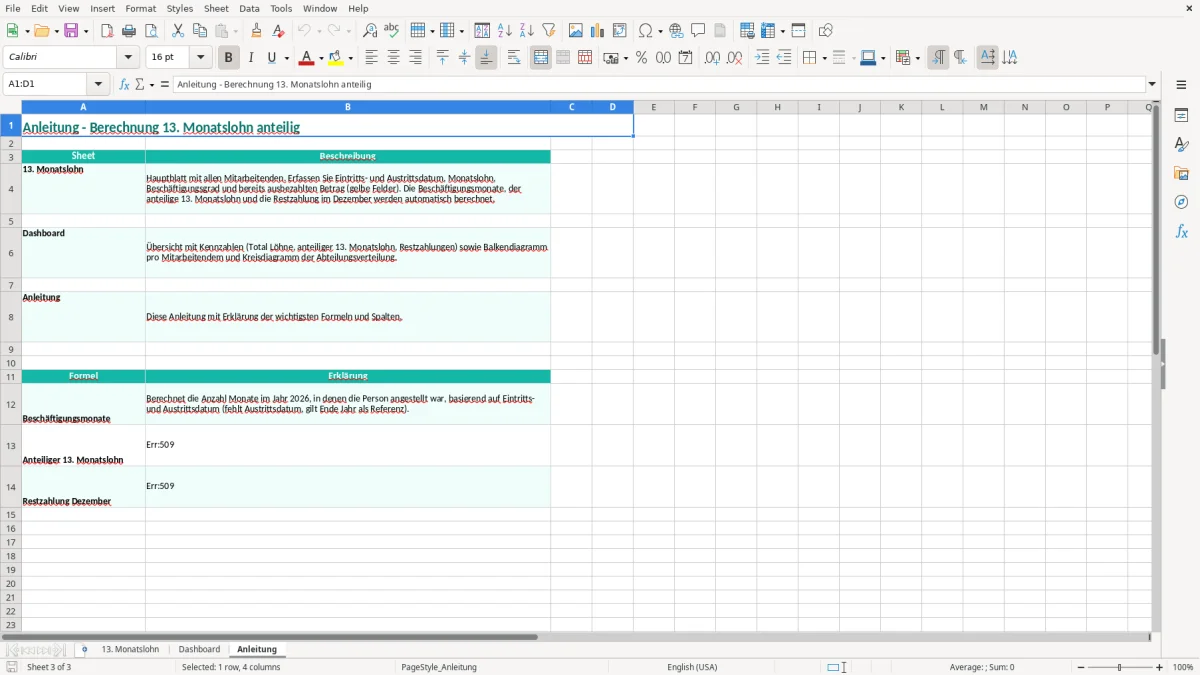Insert a hyperlink
Screen dimensions: 1200x675
(677, 31)
